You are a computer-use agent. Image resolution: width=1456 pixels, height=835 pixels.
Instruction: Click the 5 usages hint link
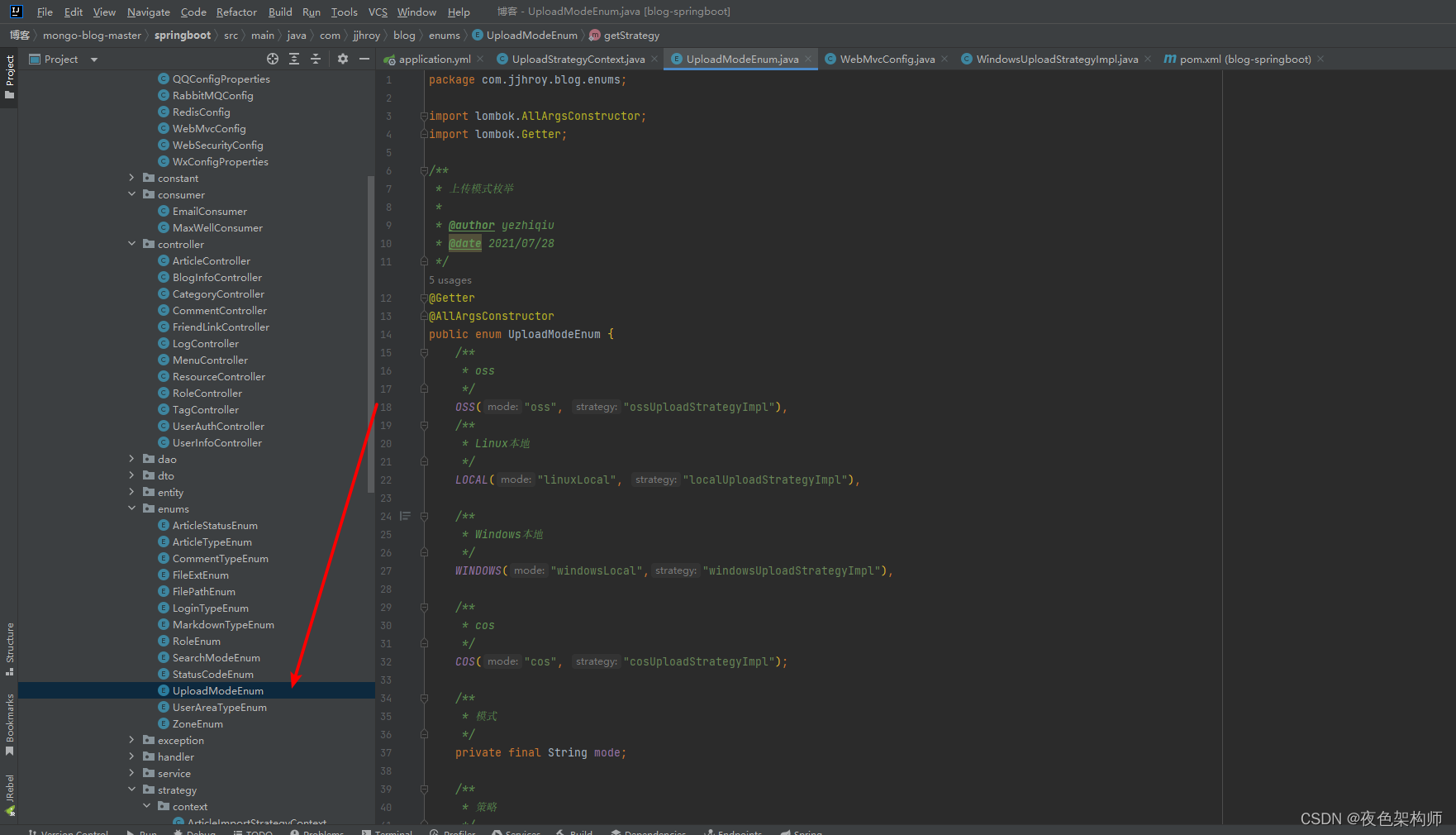(450, 280)
